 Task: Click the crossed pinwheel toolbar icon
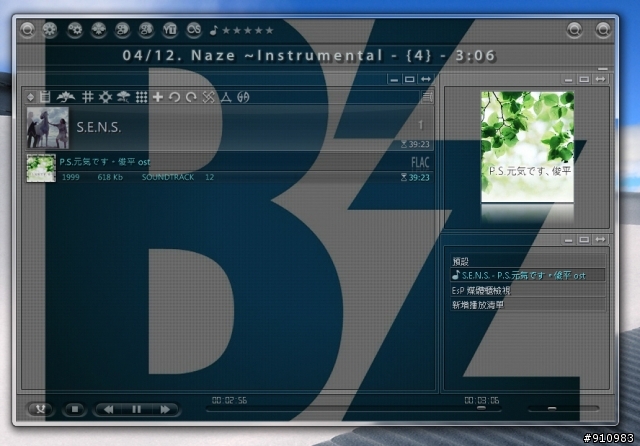coord(209,97)
